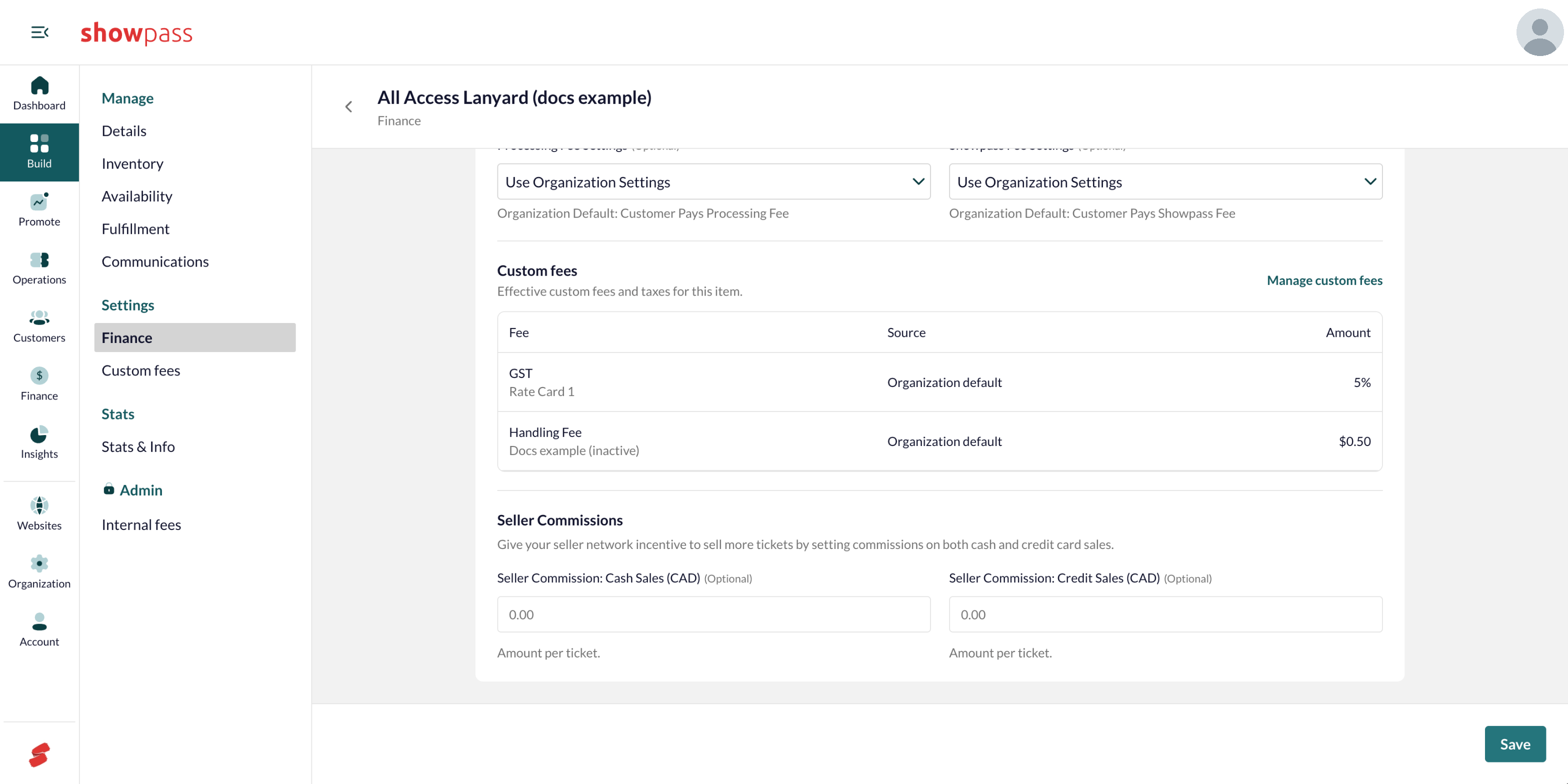The height and width of the screenshot is (784, 1568).
Task: Go back using the left chevron
Action: point(349,107)
